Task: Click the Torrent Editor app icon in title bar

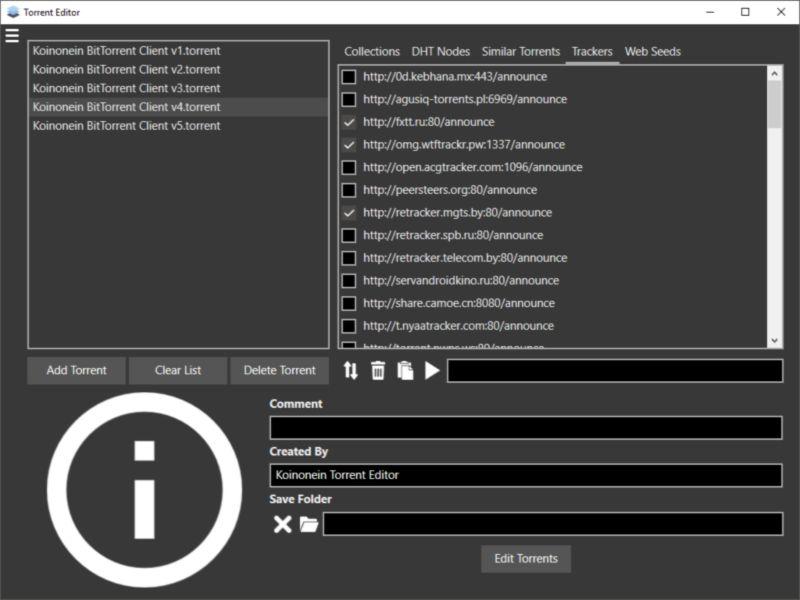Action: click(13, 12)
